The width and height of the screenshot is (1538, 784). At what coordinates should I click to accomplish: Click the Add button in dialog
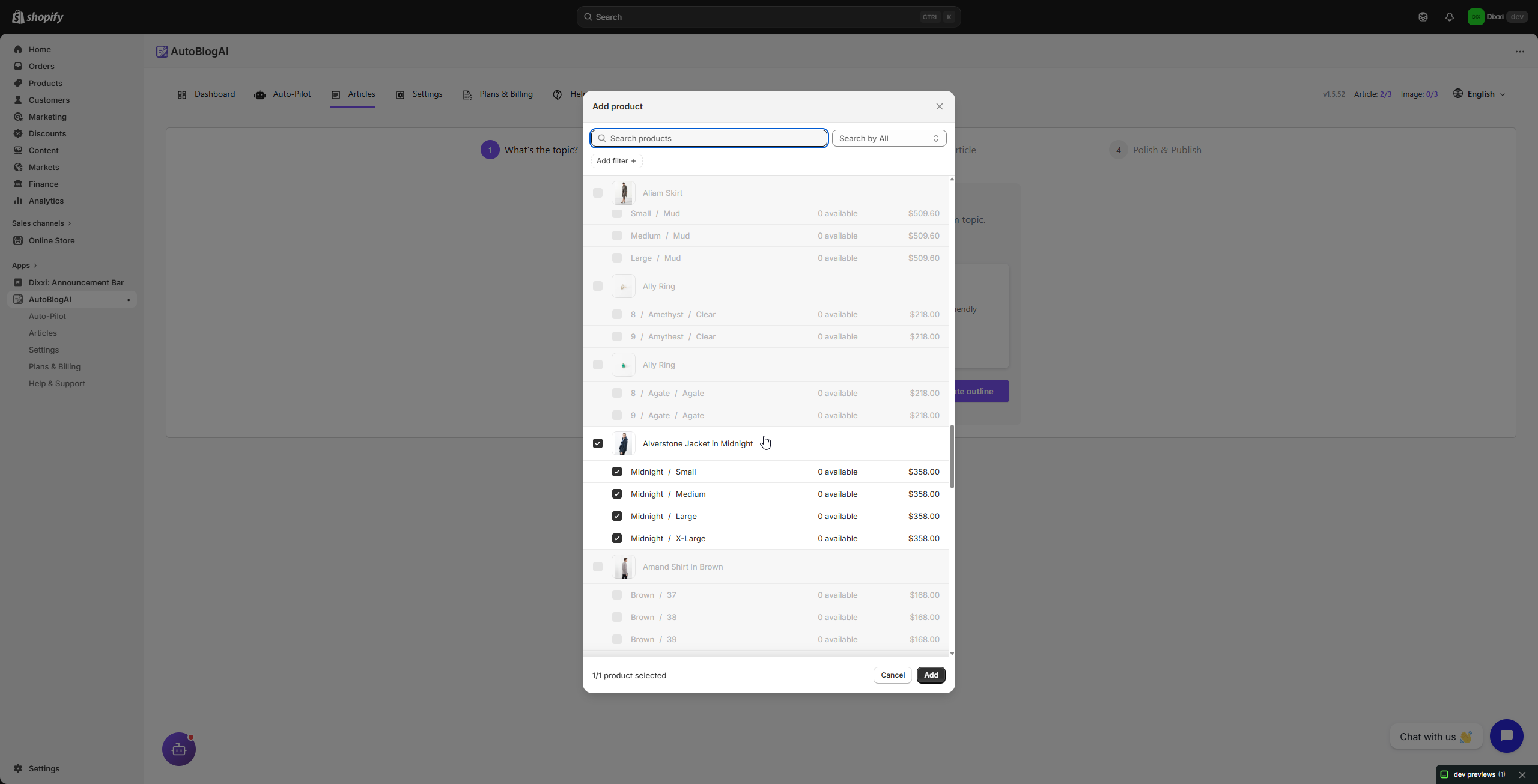[x=931, y=675]
